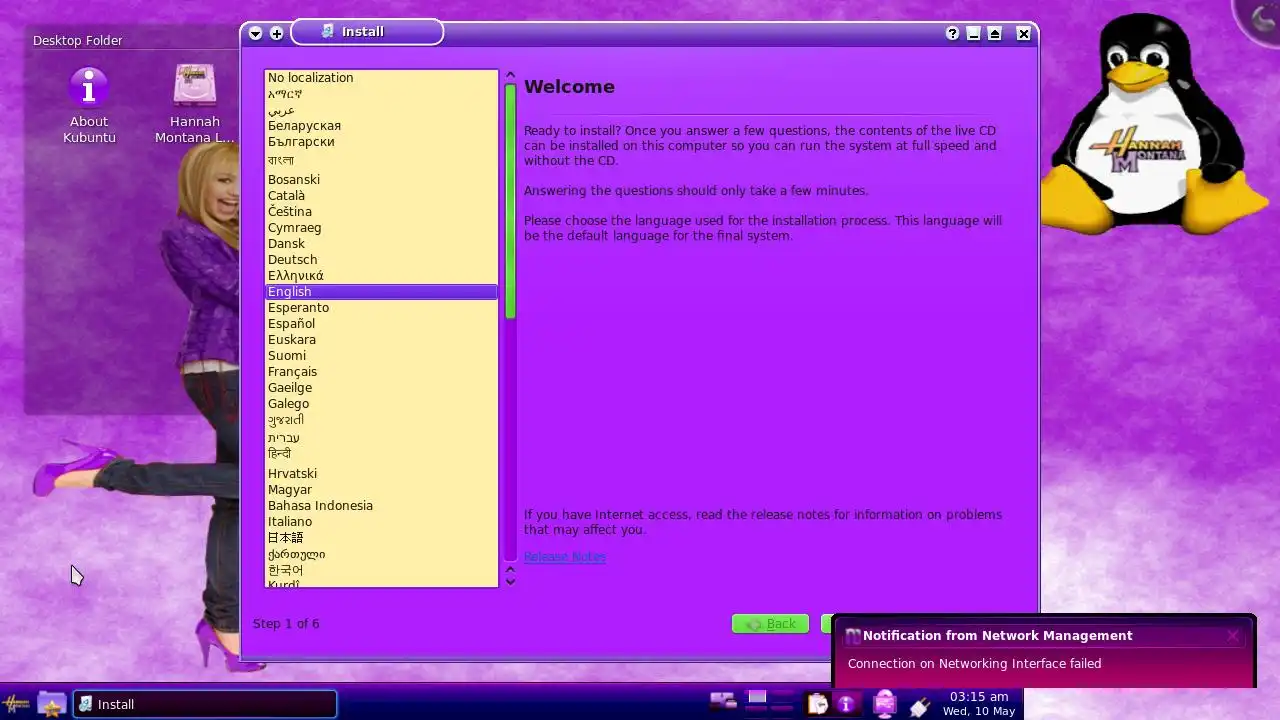Select 'Suomi' in the language list
Viewport: 1280px width, 720px height.
pyautogui.click(x=381, y=356)
